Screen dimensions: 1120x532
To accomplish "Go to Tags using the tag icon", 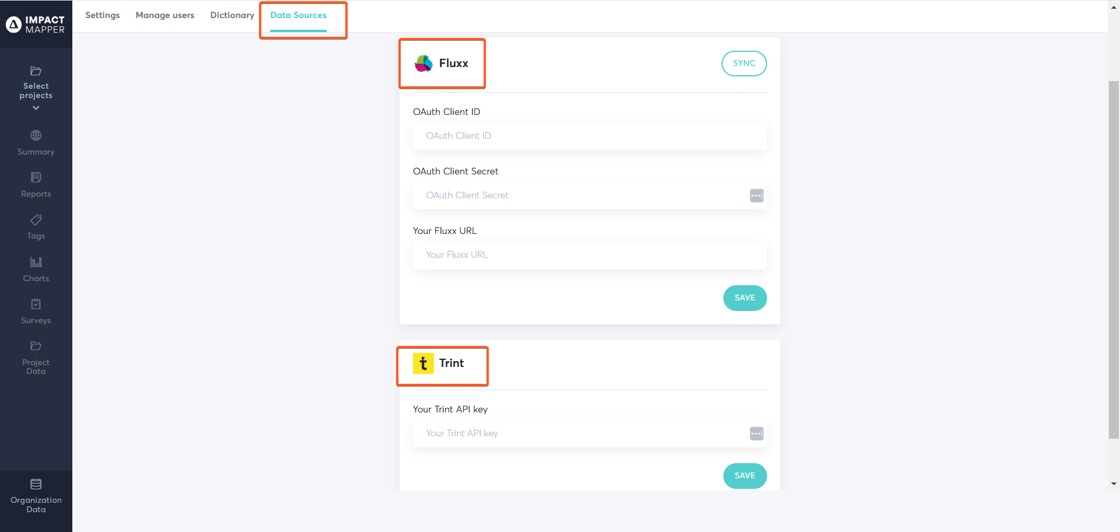I will pos(36,220).
